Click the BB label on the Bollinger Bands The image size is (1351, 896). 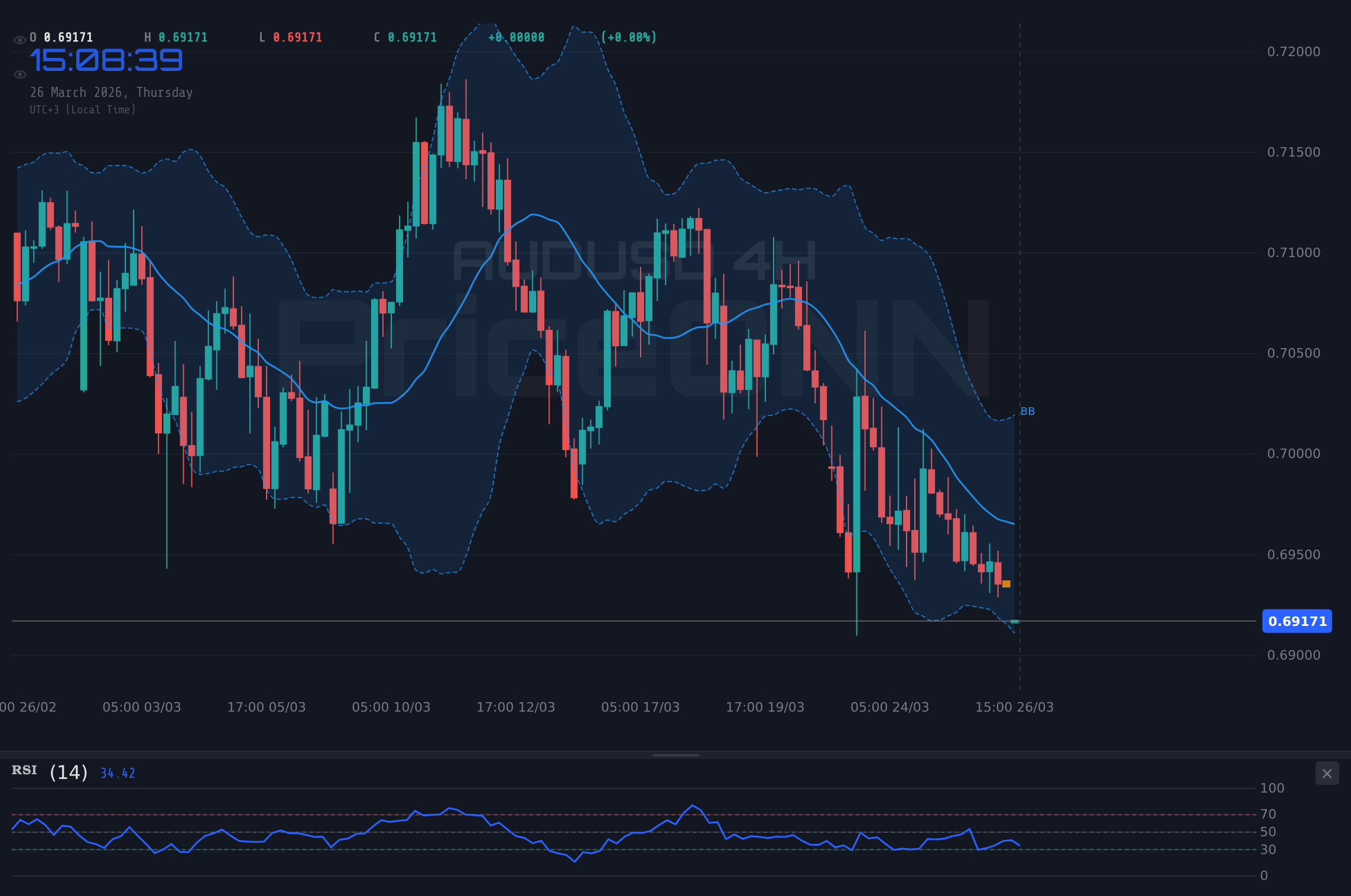[1028, 411]
